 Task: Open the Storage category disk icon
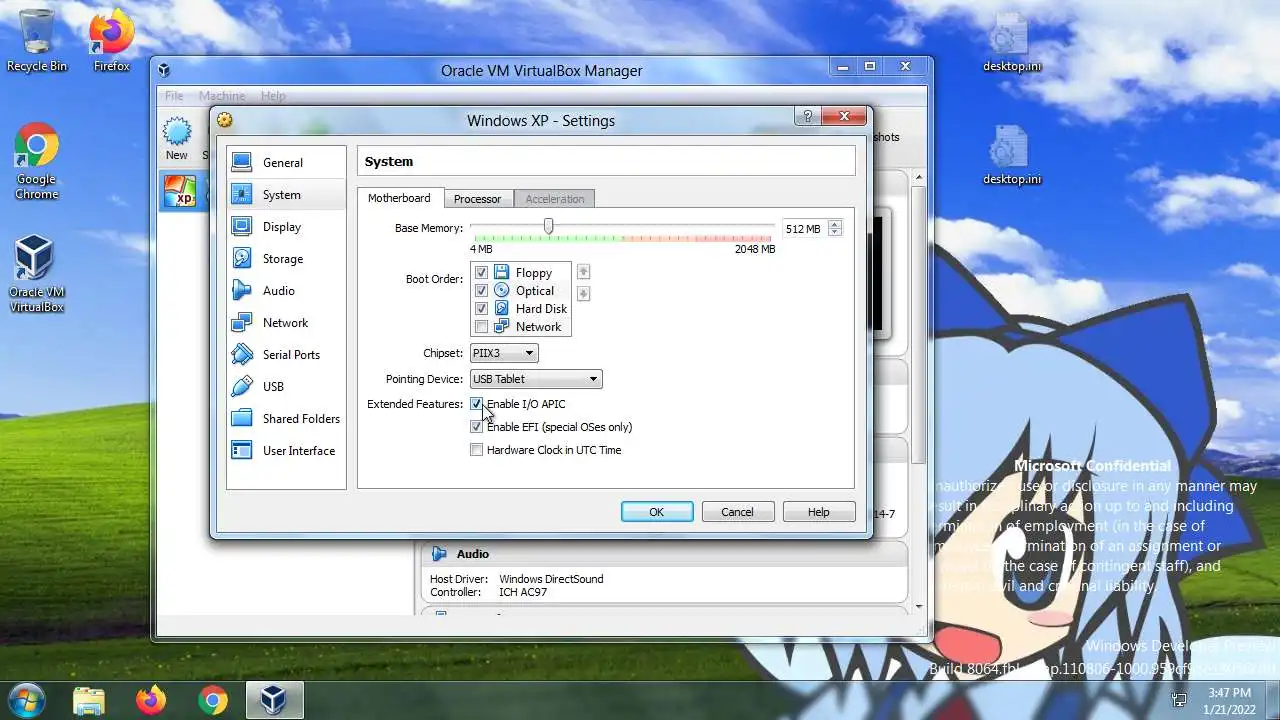[x=242, y=258]
